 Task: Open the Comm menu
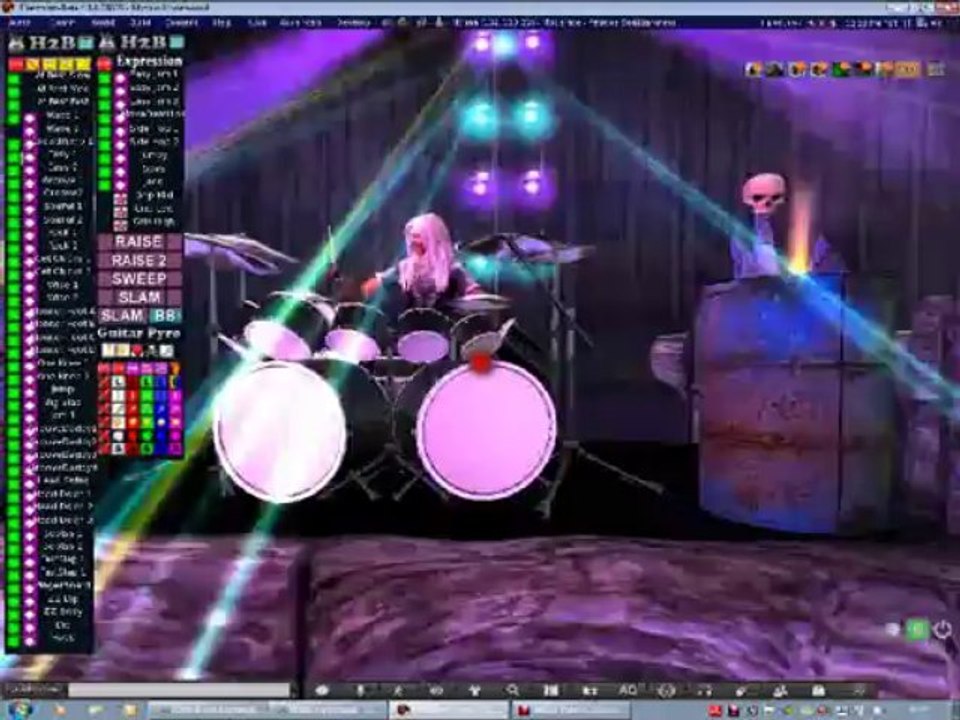pos(62,23)
